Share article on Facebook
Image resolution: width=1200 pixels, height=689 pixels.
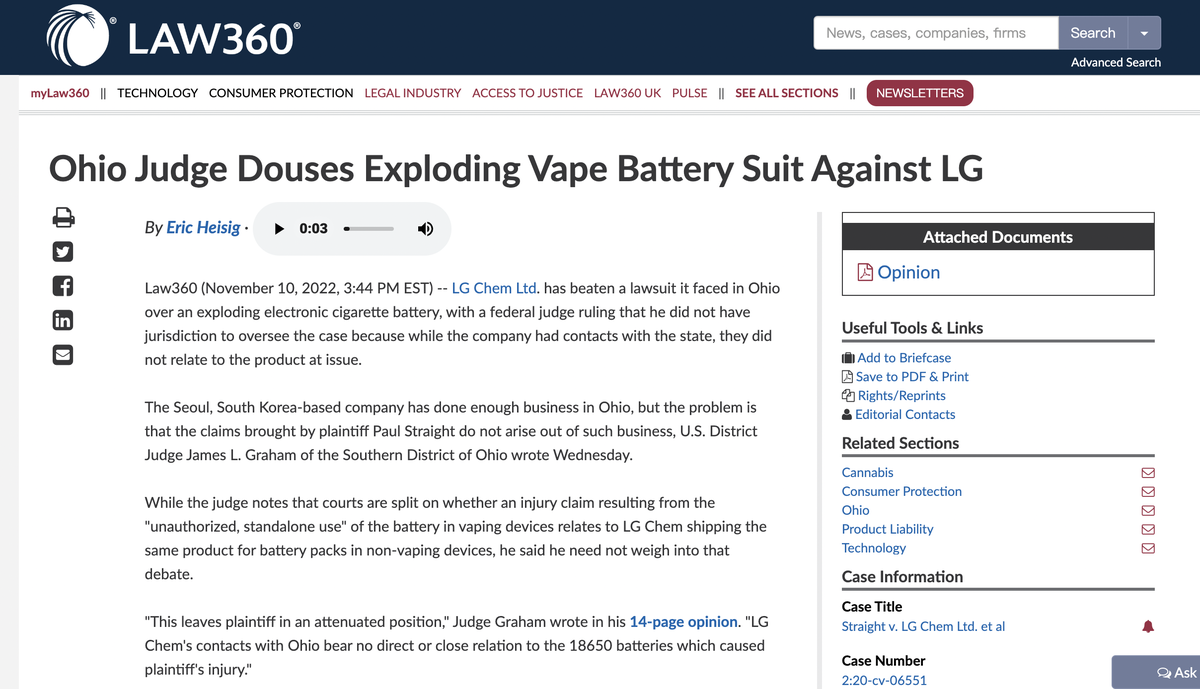pyautogui.click(x=63, y=286)
